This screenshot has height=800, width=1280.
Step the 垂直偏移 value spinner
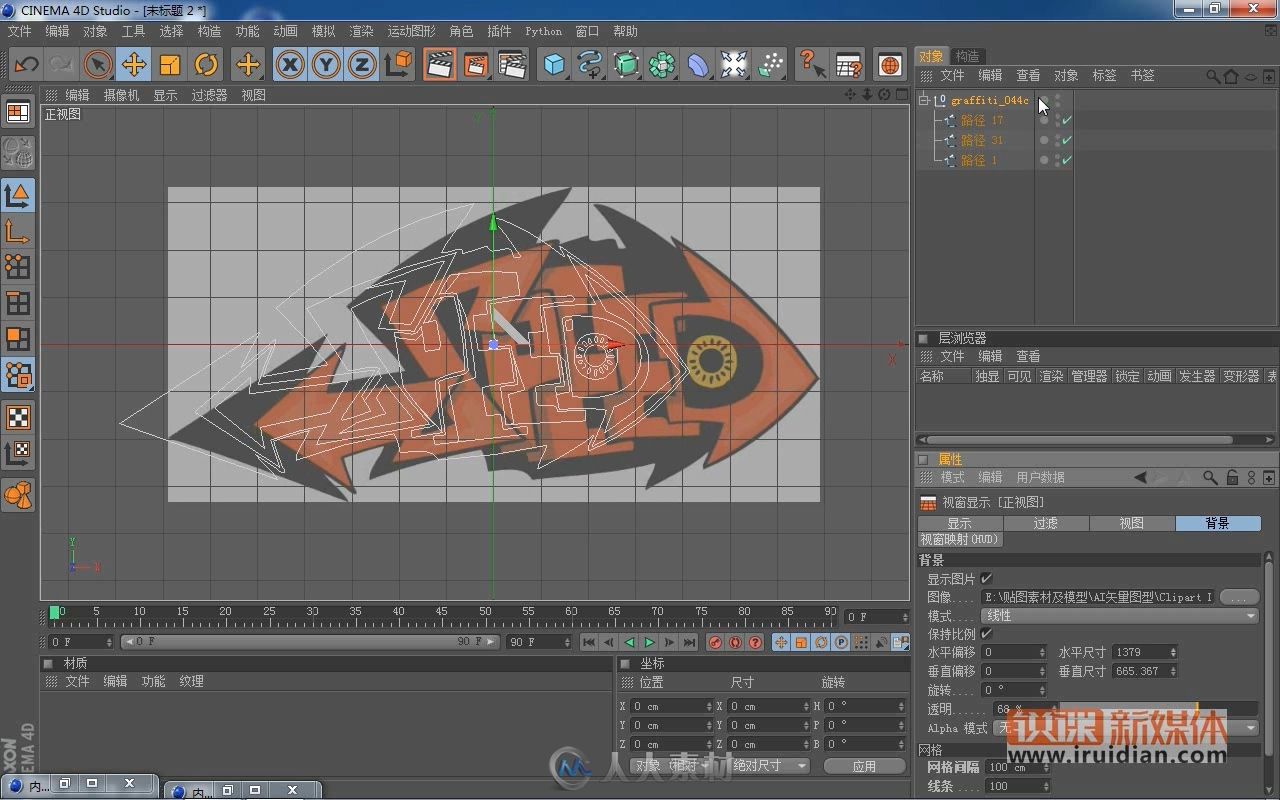point(1043,671)
